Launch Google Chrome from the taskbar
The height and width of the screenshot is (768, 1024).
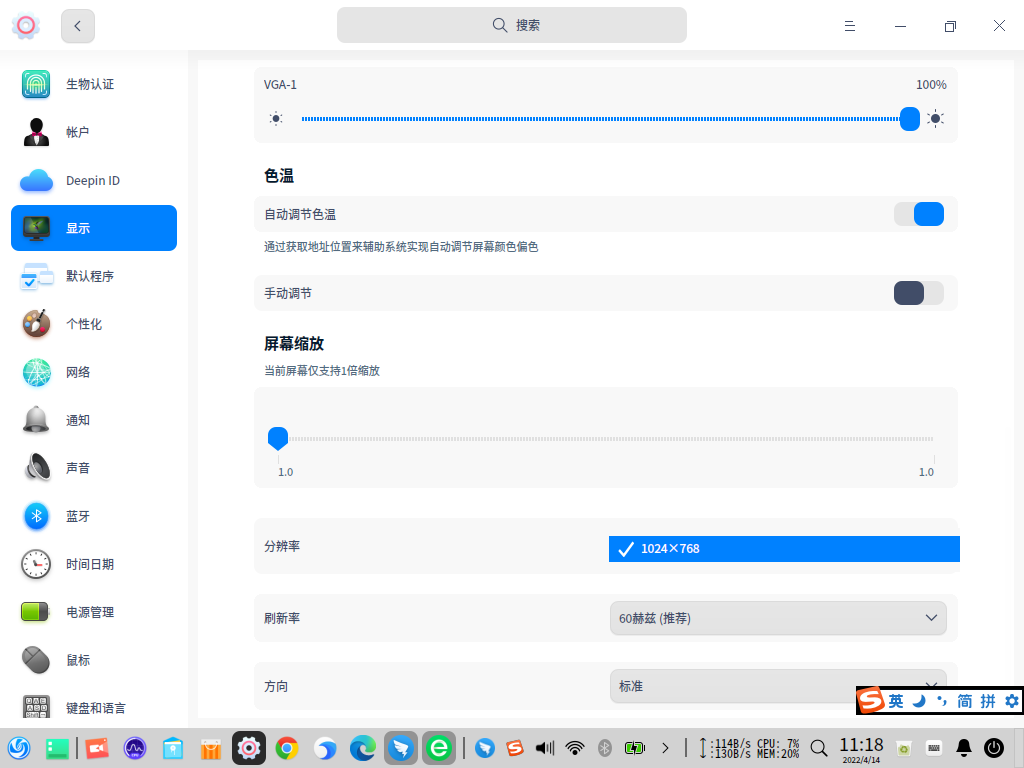(x=286, y=748)
